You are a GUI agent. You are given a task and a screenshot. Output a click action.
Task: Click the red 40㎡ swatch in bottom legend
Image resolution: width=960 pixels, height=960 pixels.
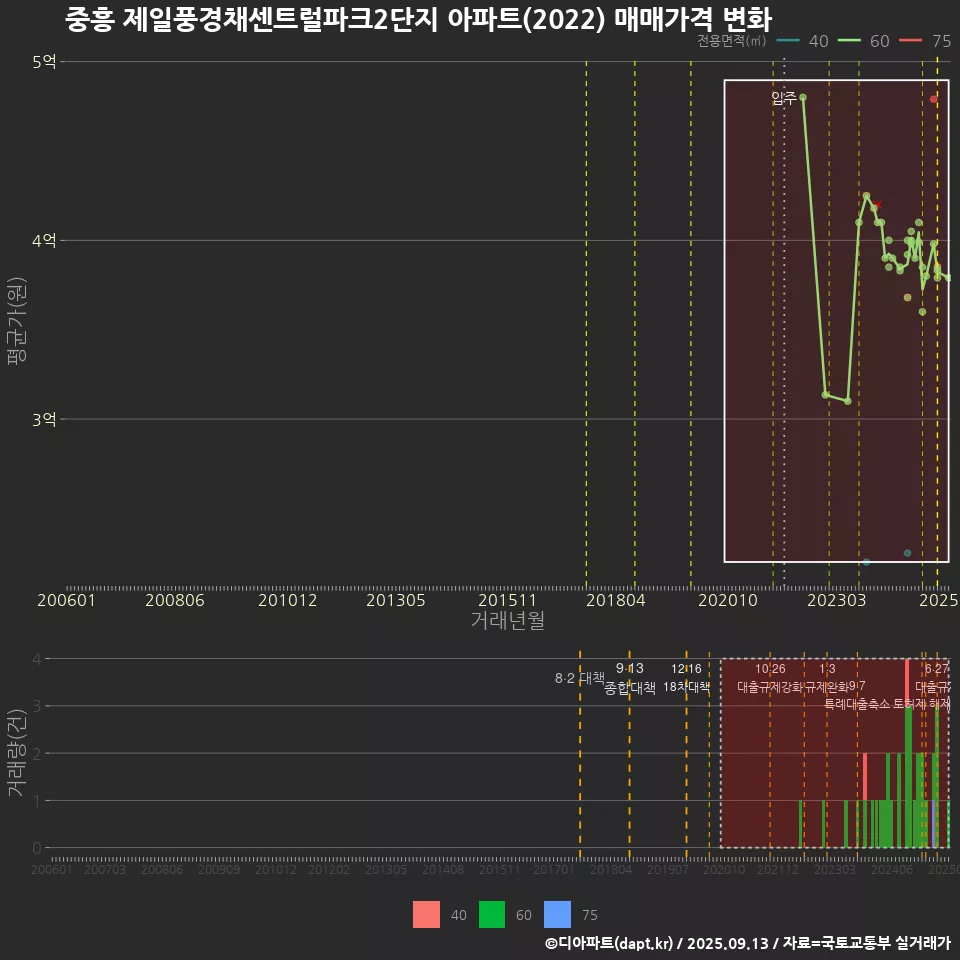click(x=426, y=915)
